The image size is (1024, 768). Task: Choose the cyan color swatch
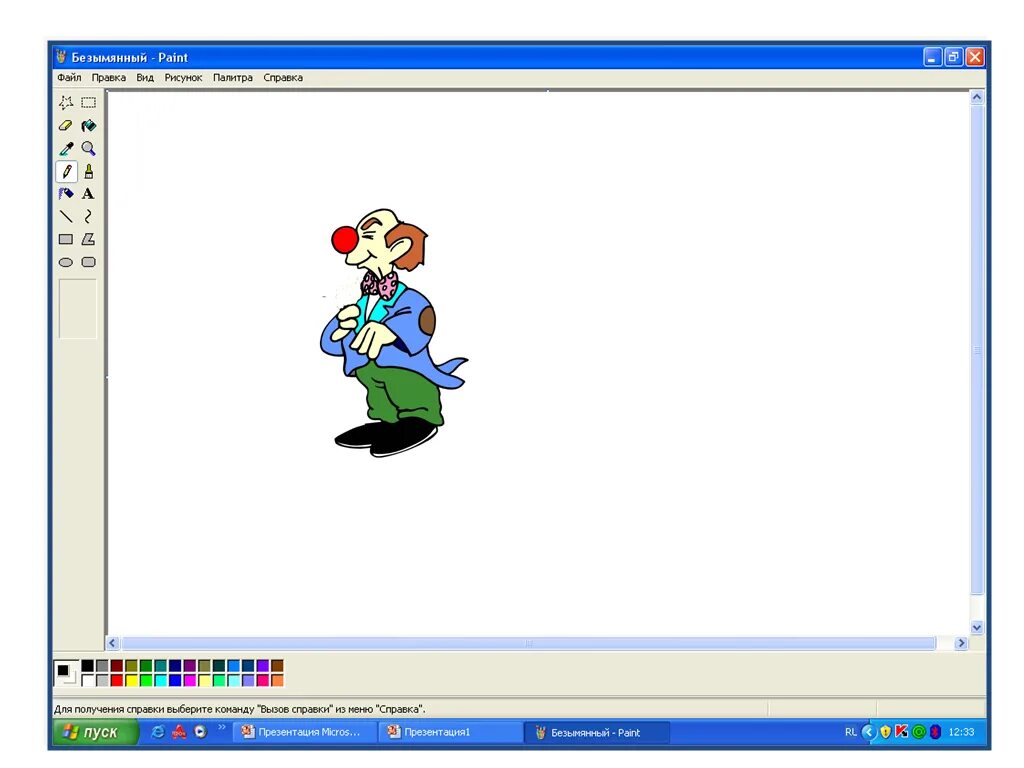point(161,680)
